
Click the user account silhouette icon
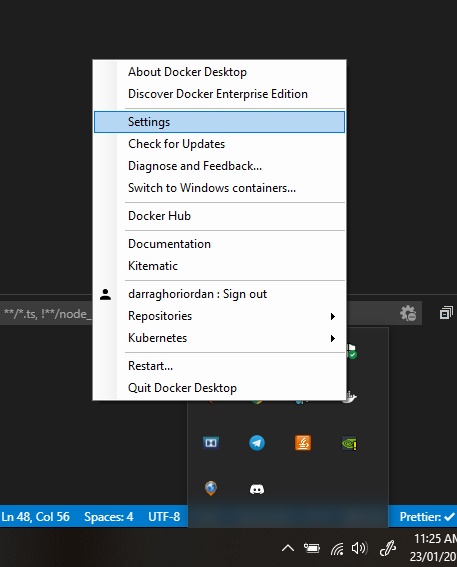[105, 294]
